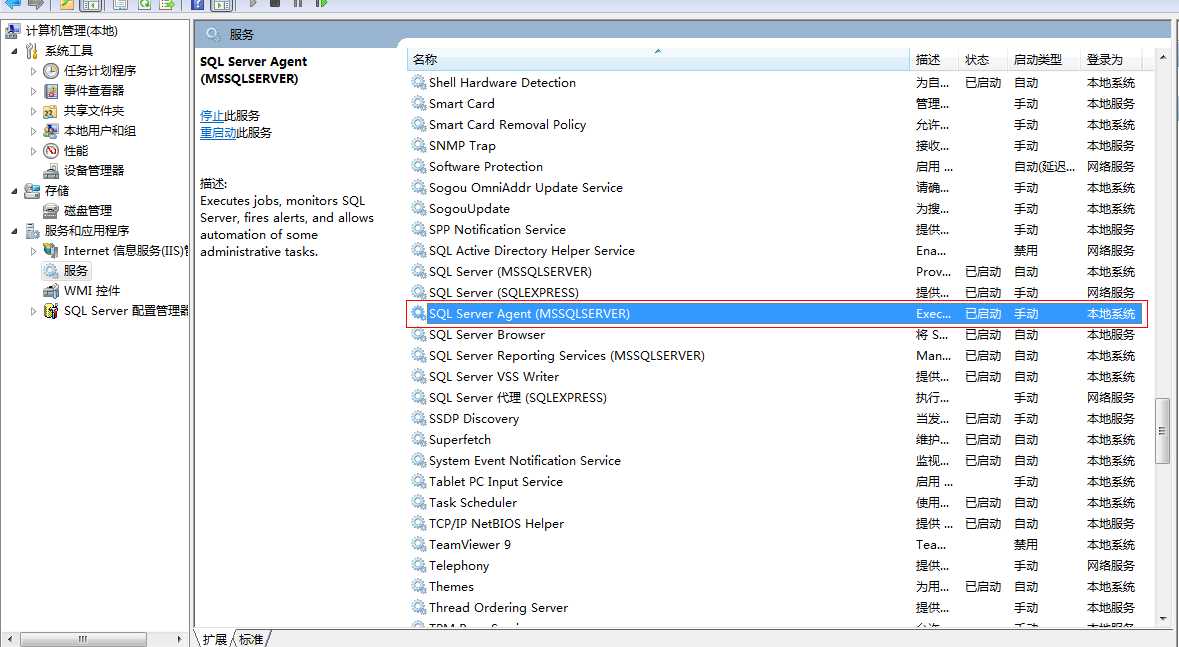The image size is (1179, 647).
Task: Select Thread Ordering Server service row
Action: pos(774,607)
